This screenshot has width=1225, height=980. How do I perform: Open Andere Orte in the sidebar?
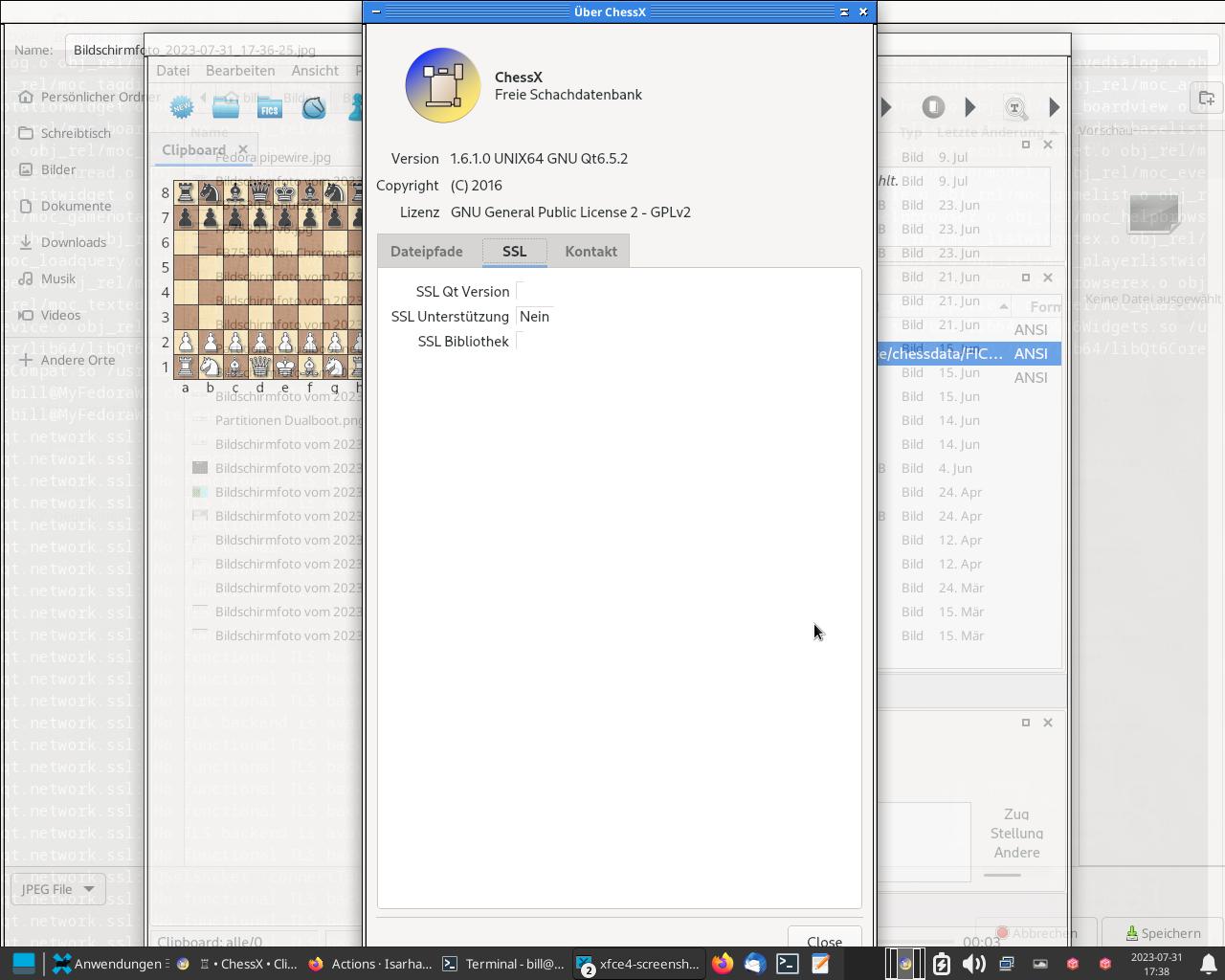point(78,360)
